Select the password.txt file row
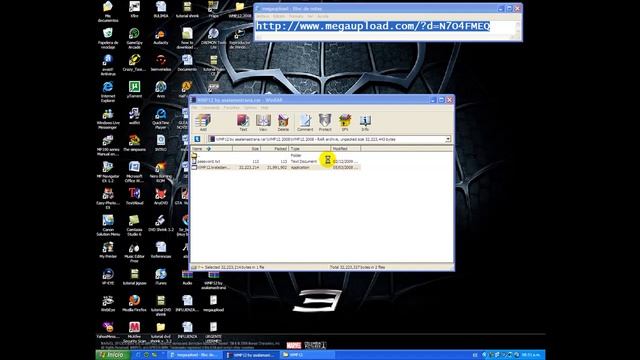Image resolution: width=640 pixels, height=360 pixels. point(276,162)
